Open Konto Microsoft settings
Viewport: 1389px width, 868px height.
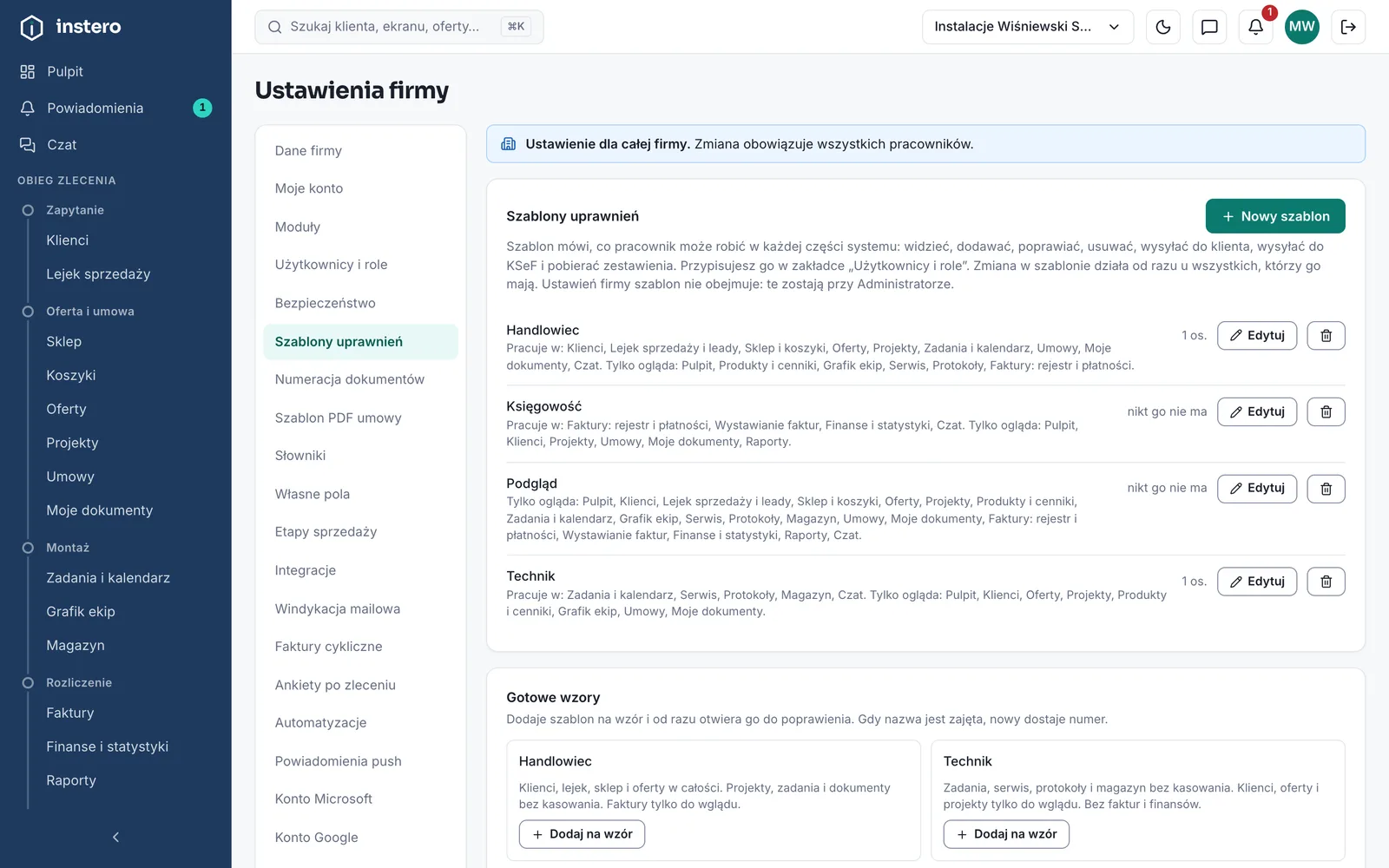tap(360, 799)
